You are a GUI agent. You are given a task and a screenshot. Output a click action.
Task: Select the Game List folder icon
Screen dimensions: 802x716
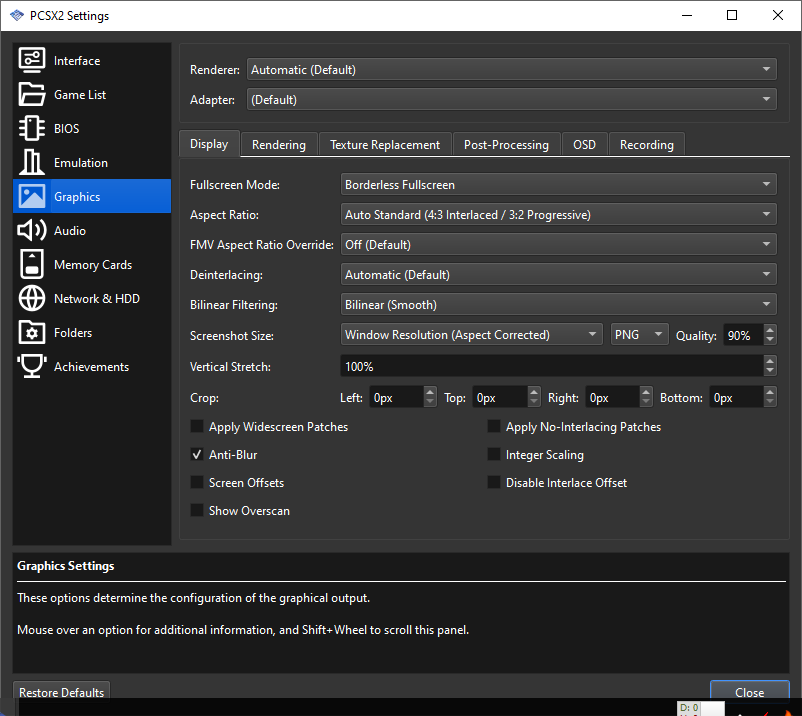tap(32, 95)
